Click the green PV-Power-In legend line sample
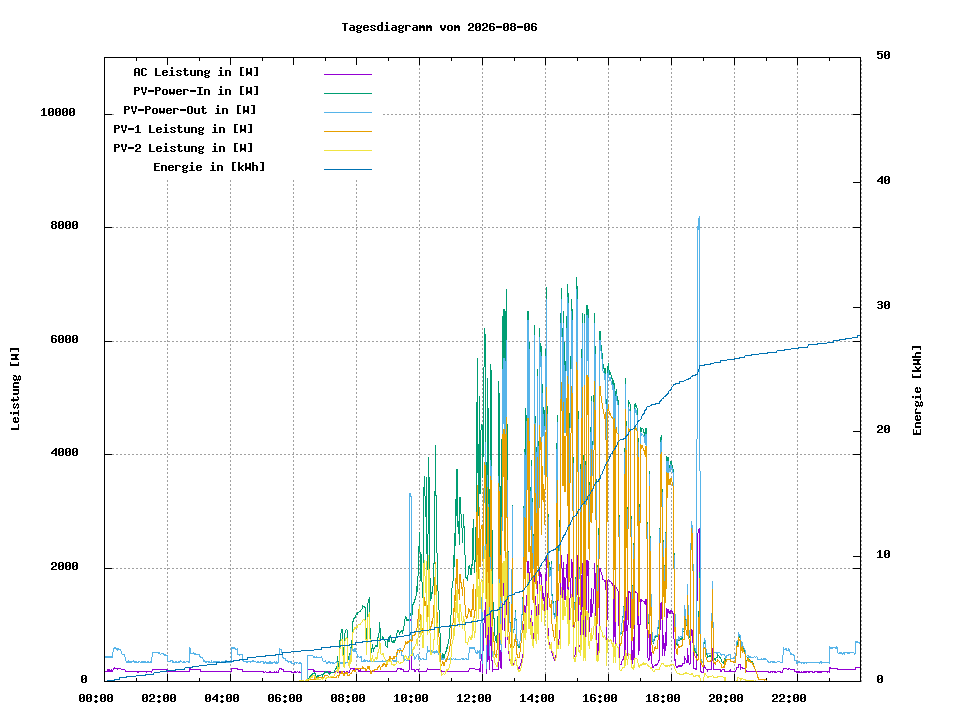960x720 pixels. tap(348, 93)
